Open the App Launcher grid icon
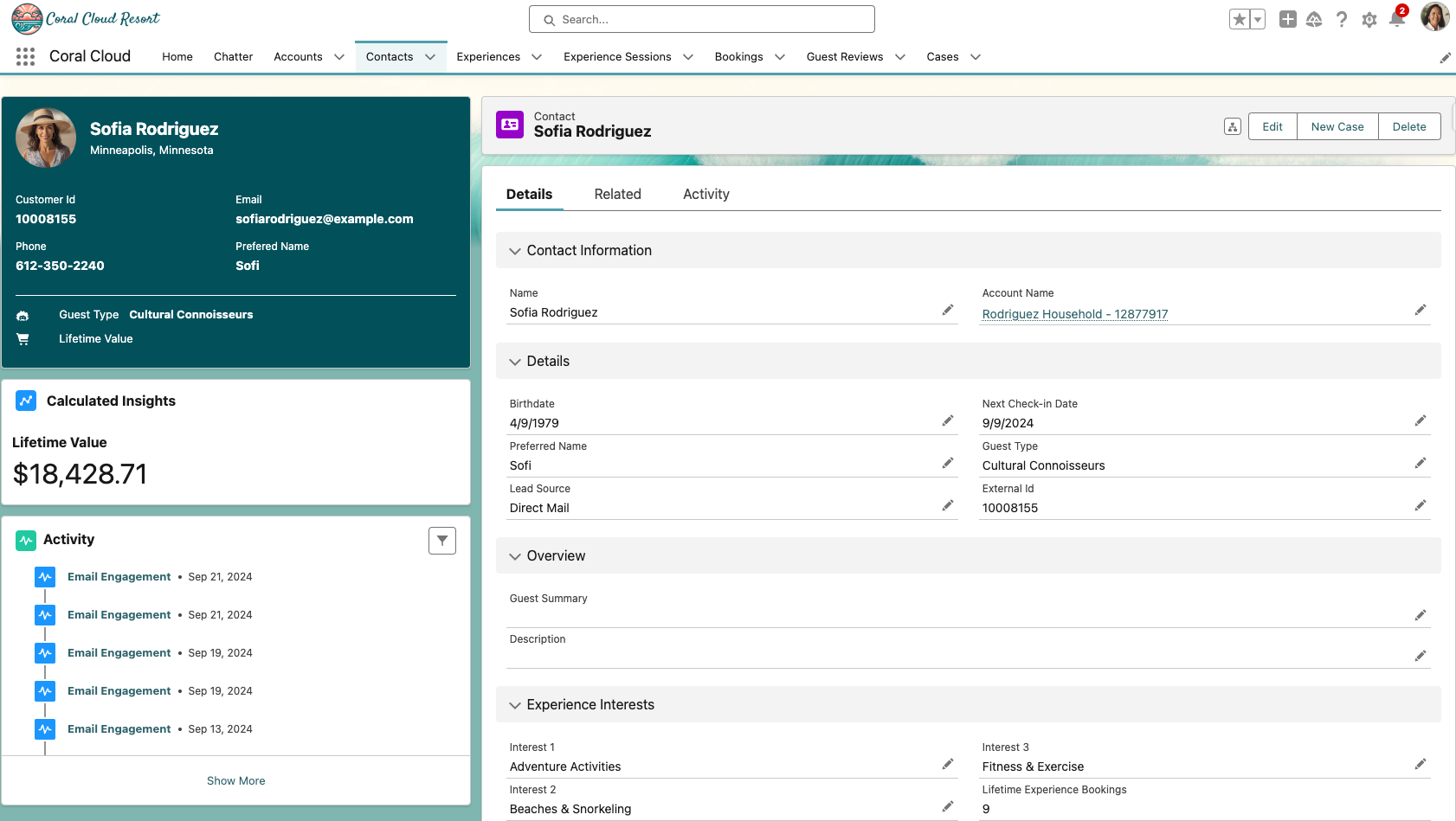1456x821 pixels. click(25, 57)
